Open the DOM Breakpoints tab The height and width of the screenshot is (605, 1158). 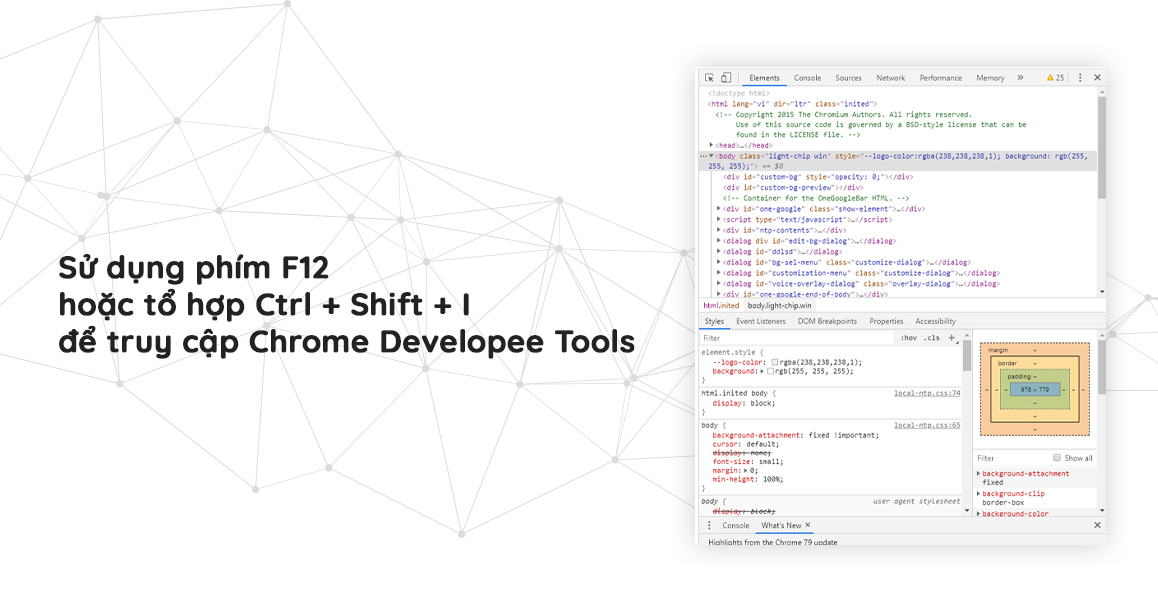click(x=827, y=321)
